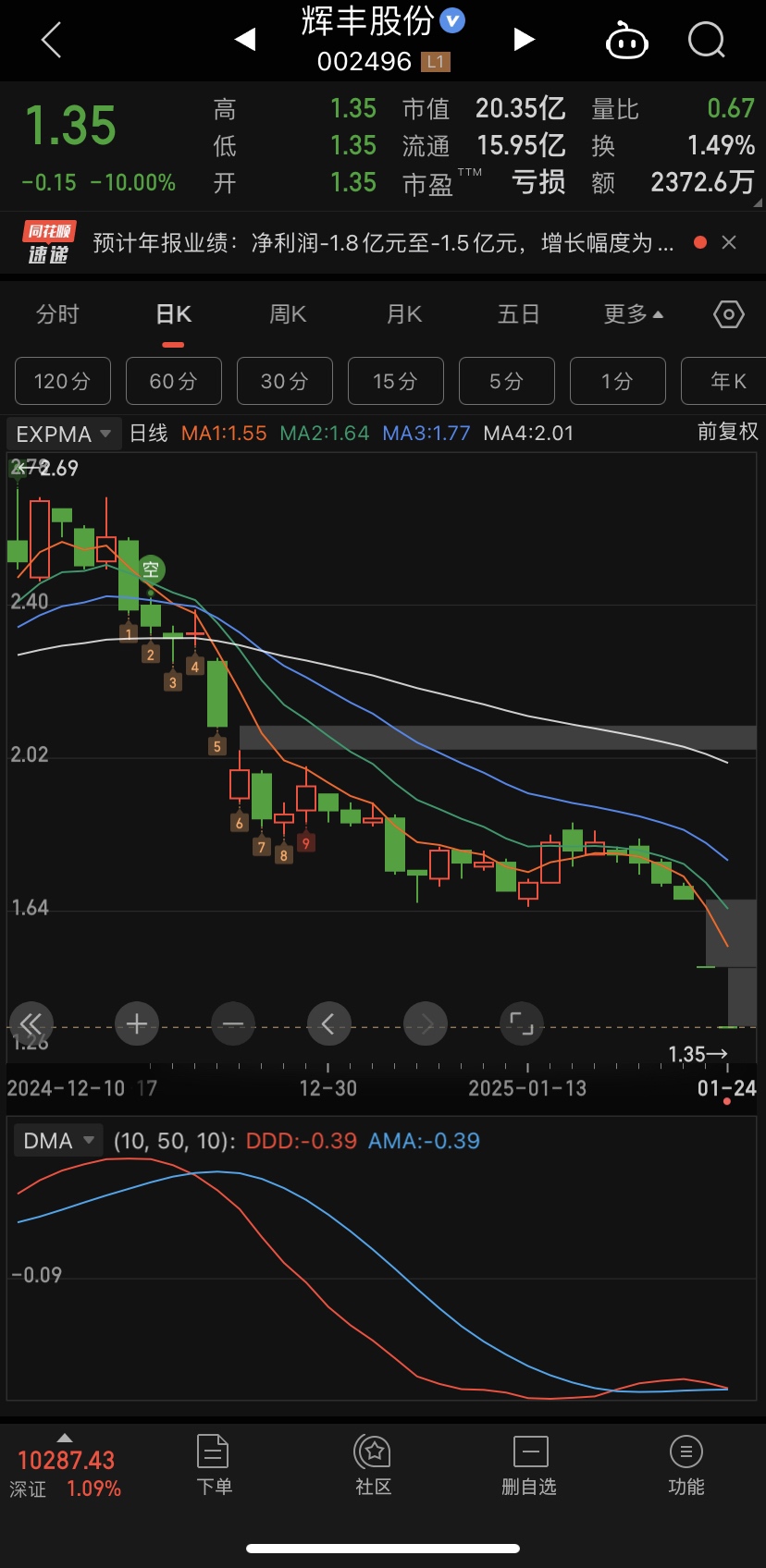Switch to next stock with right triangle

(x=524, y=40)
